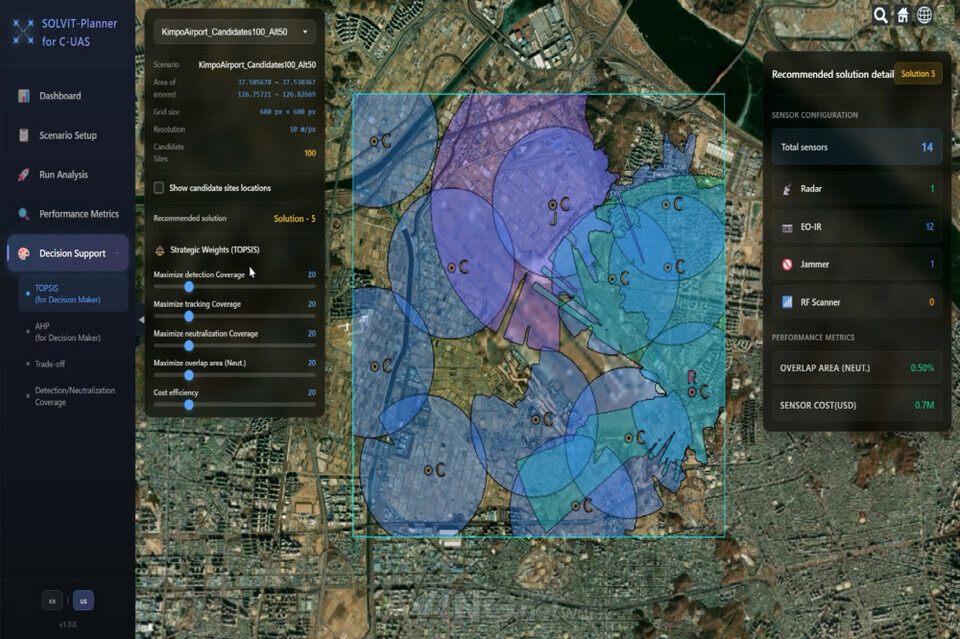
Task: Select AHP (for Decision Maker) submenu
Action: [67, 332]
